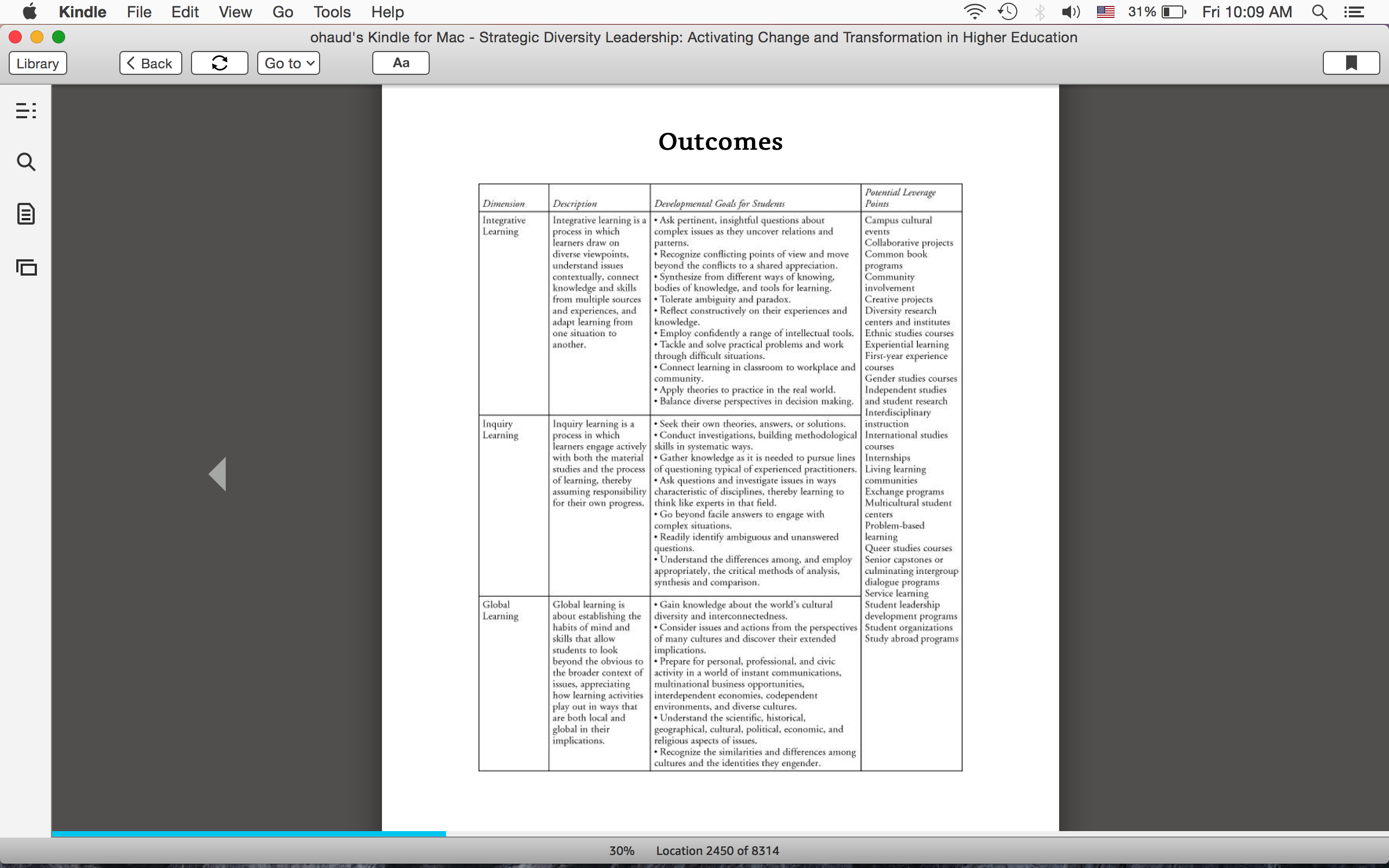Open the search magnifier in Kindle sidebar

tap(27, 162)
